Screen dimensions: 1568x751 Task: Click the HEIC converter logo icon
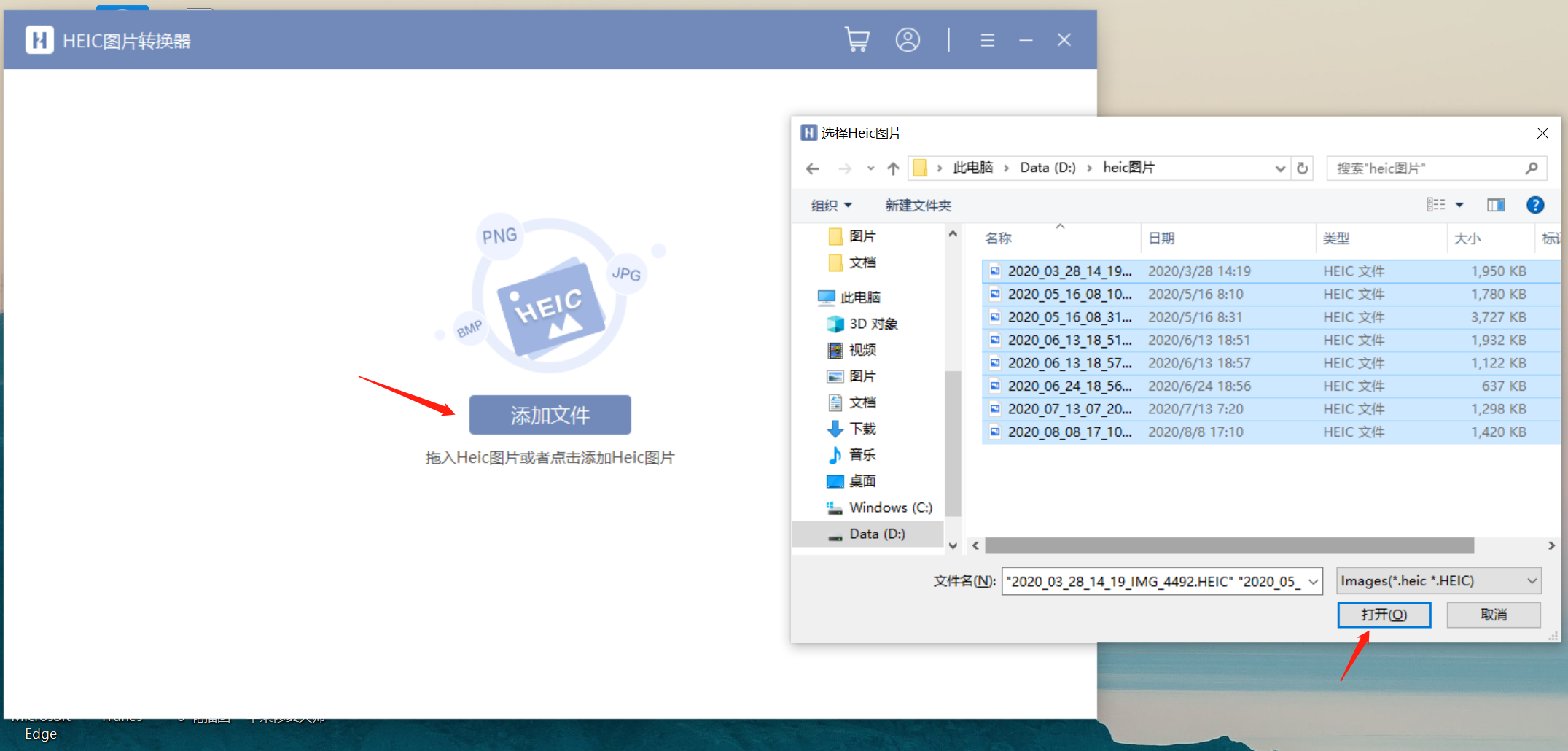pyautogui.click(x=39, y=40)
